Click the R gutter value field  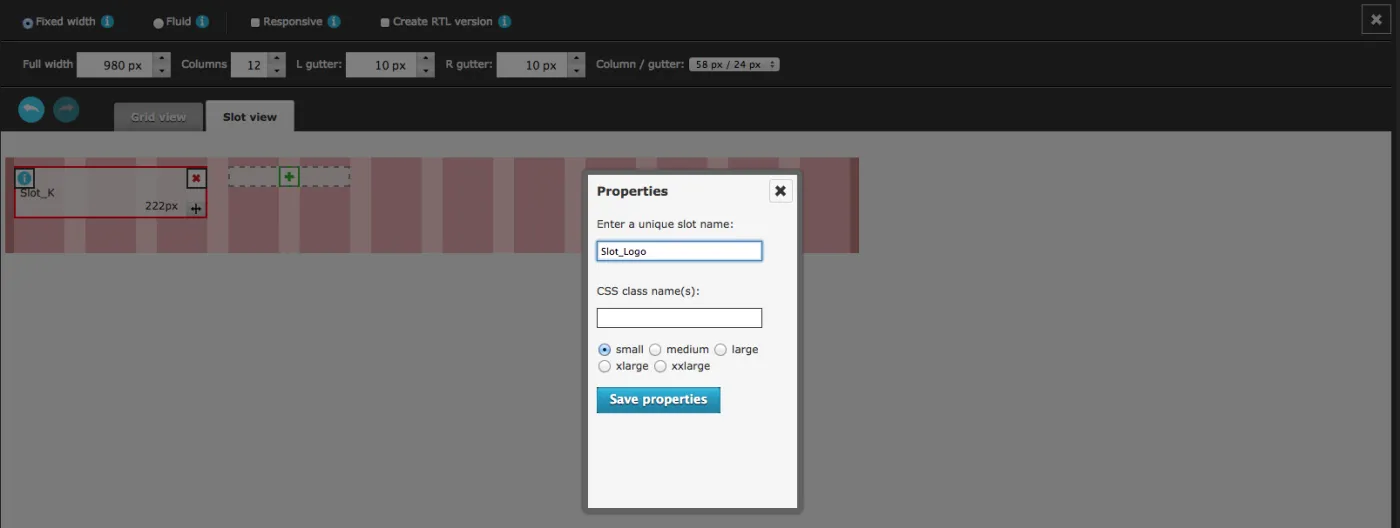point(532,65)
